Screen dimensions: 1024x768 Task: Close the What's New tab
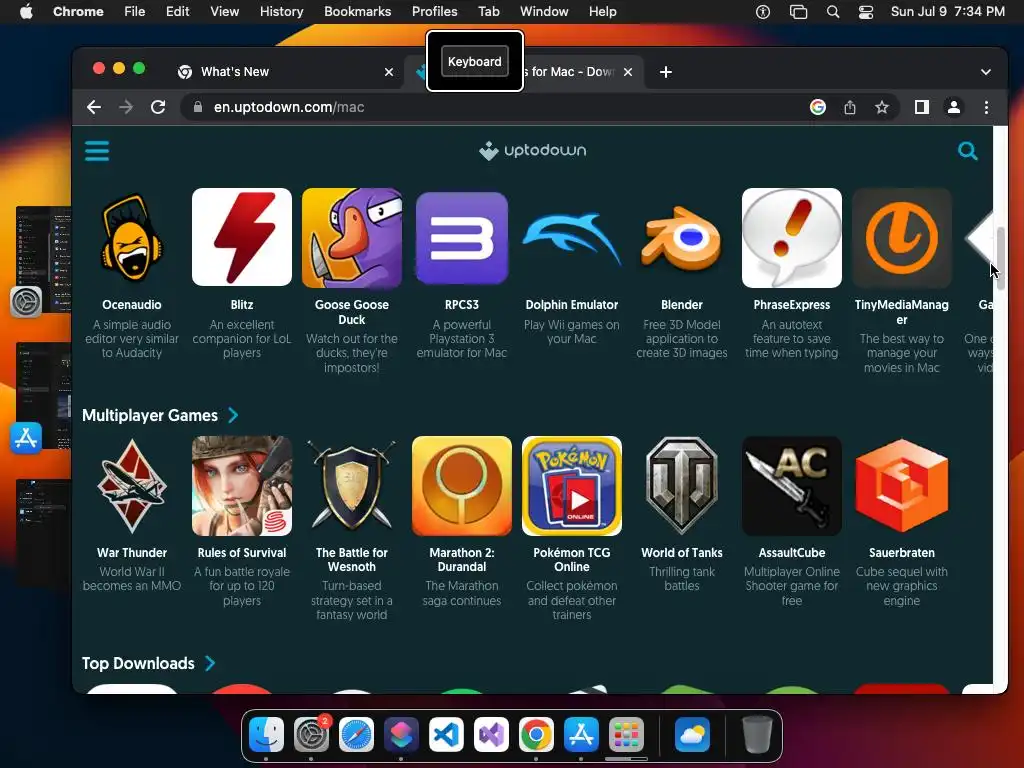pyautogui.click(x=389, y=72)
